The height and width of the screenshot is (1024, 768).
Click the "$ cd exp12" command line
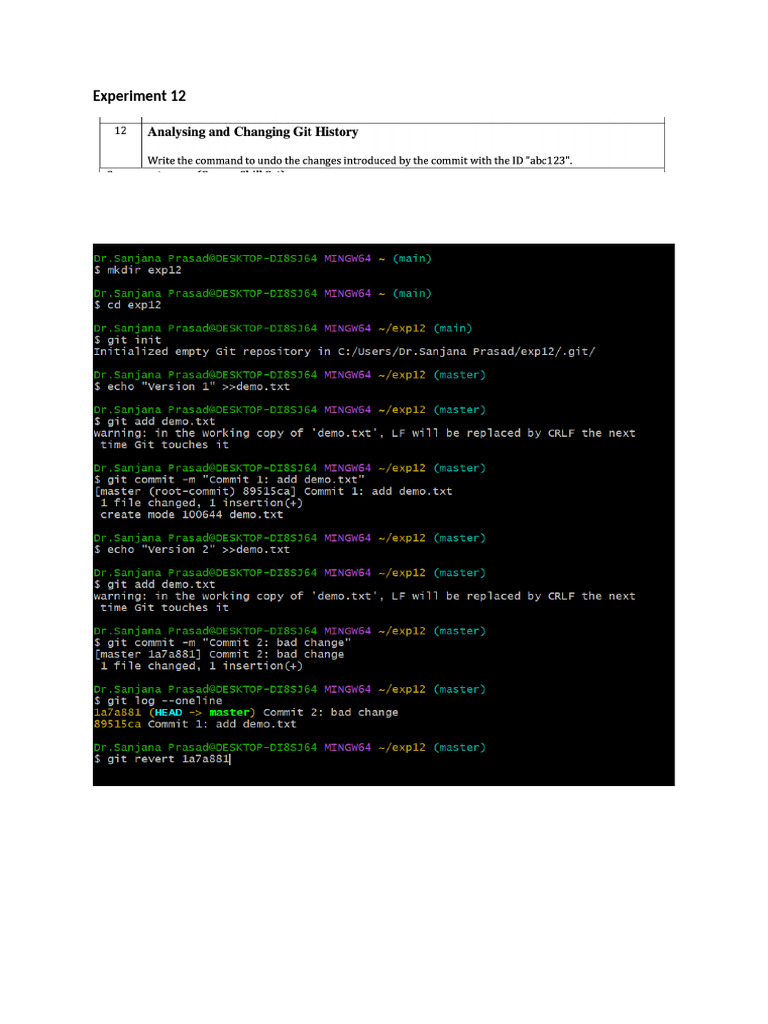pyautogui.click(x=127, y=305)
